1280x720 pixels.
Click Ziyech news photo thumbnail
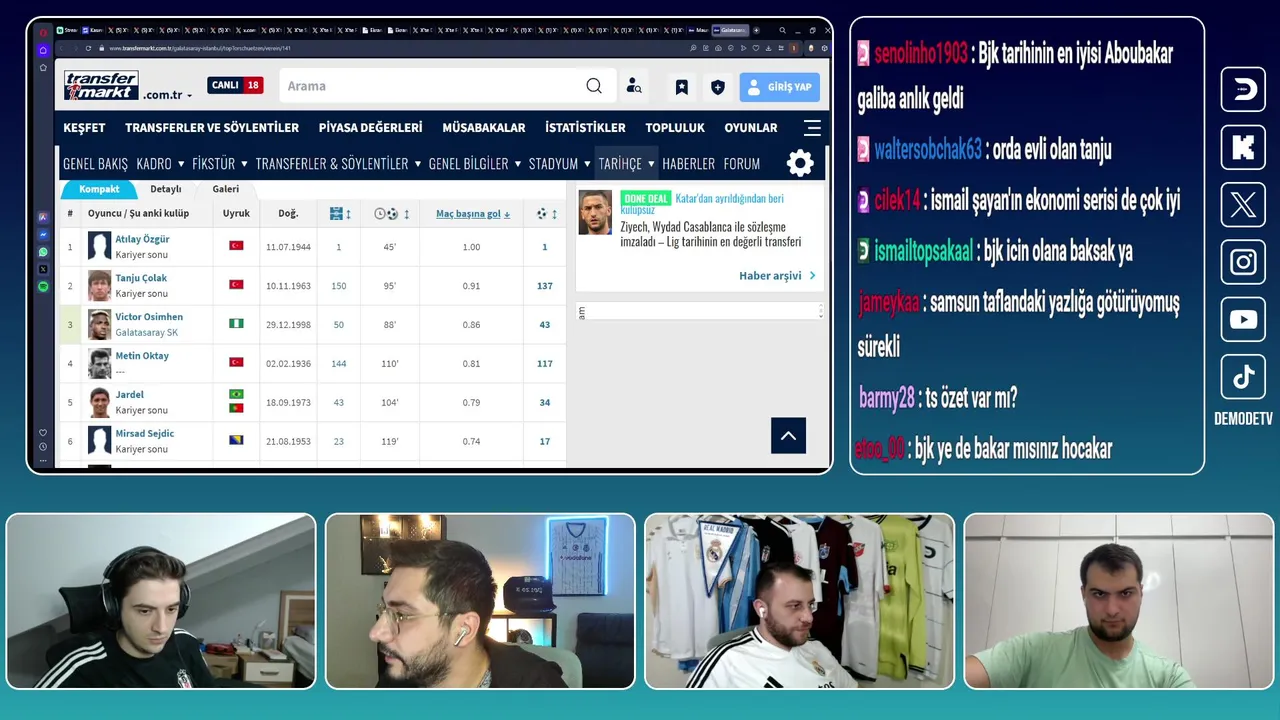point(595,212)
